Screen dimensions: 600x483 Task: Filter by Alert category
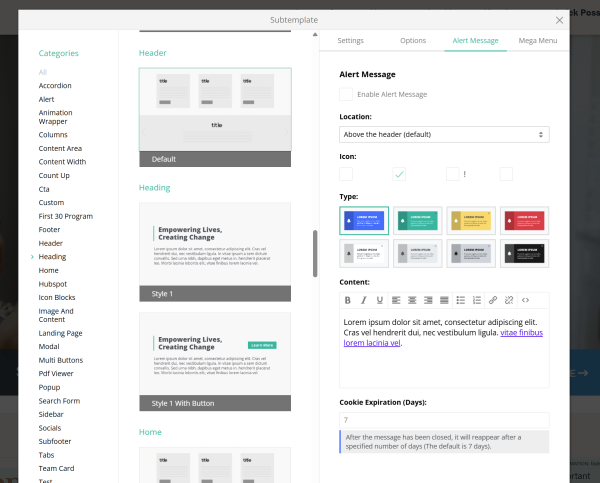click(46, 99)
